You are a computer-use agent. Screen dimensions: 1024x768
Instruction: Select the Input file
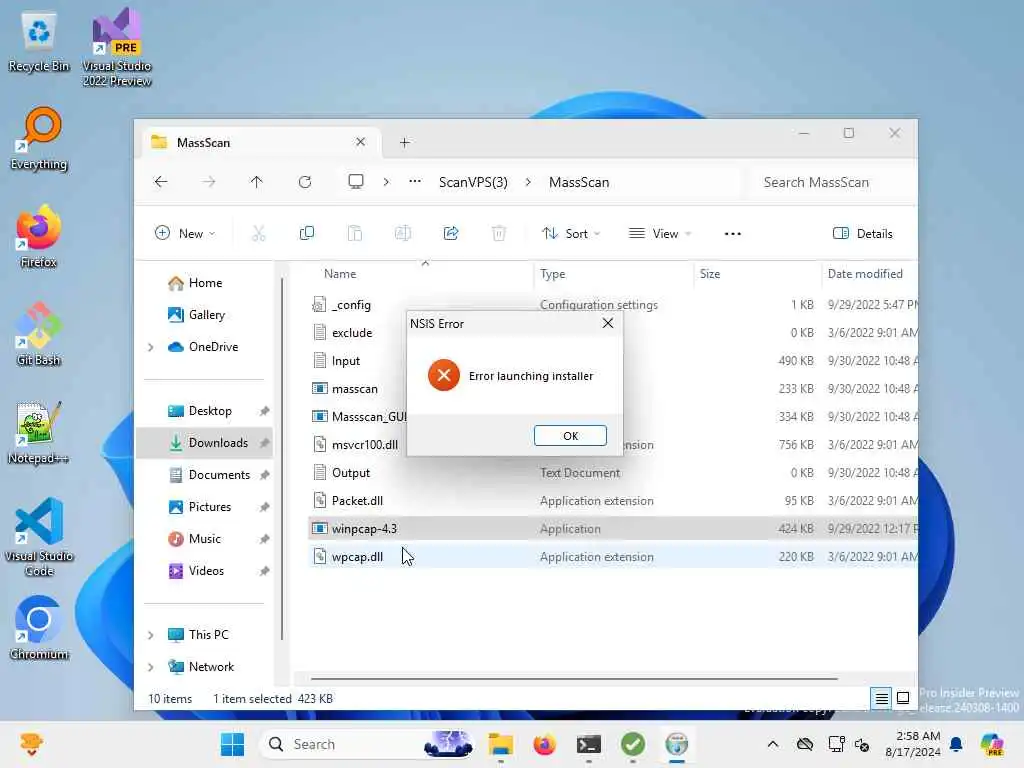345,361
